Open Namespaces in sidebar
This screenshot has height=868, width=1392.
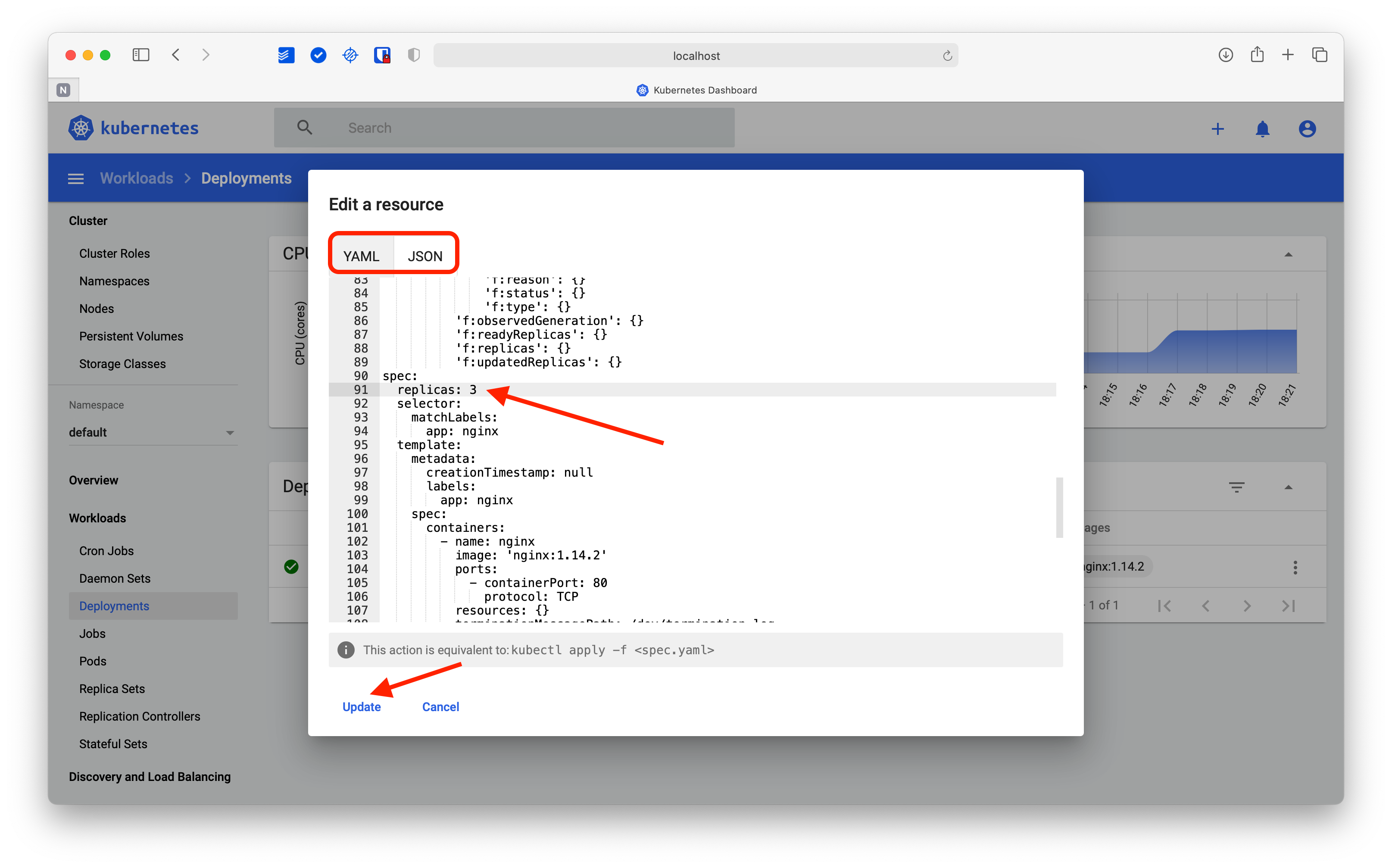point(114,281)
